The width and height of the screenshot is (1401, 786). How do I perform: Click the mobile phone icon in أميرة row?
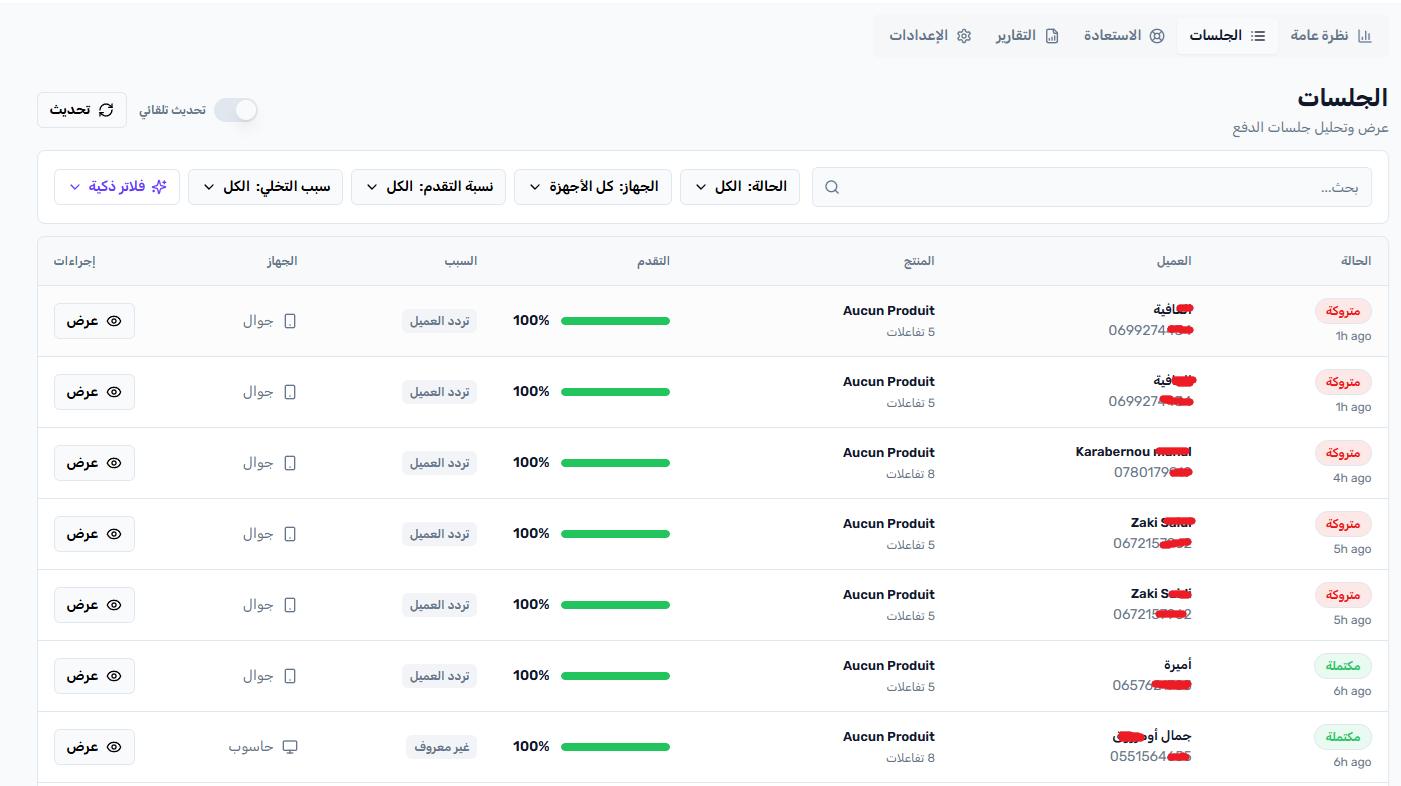(290, 676)
